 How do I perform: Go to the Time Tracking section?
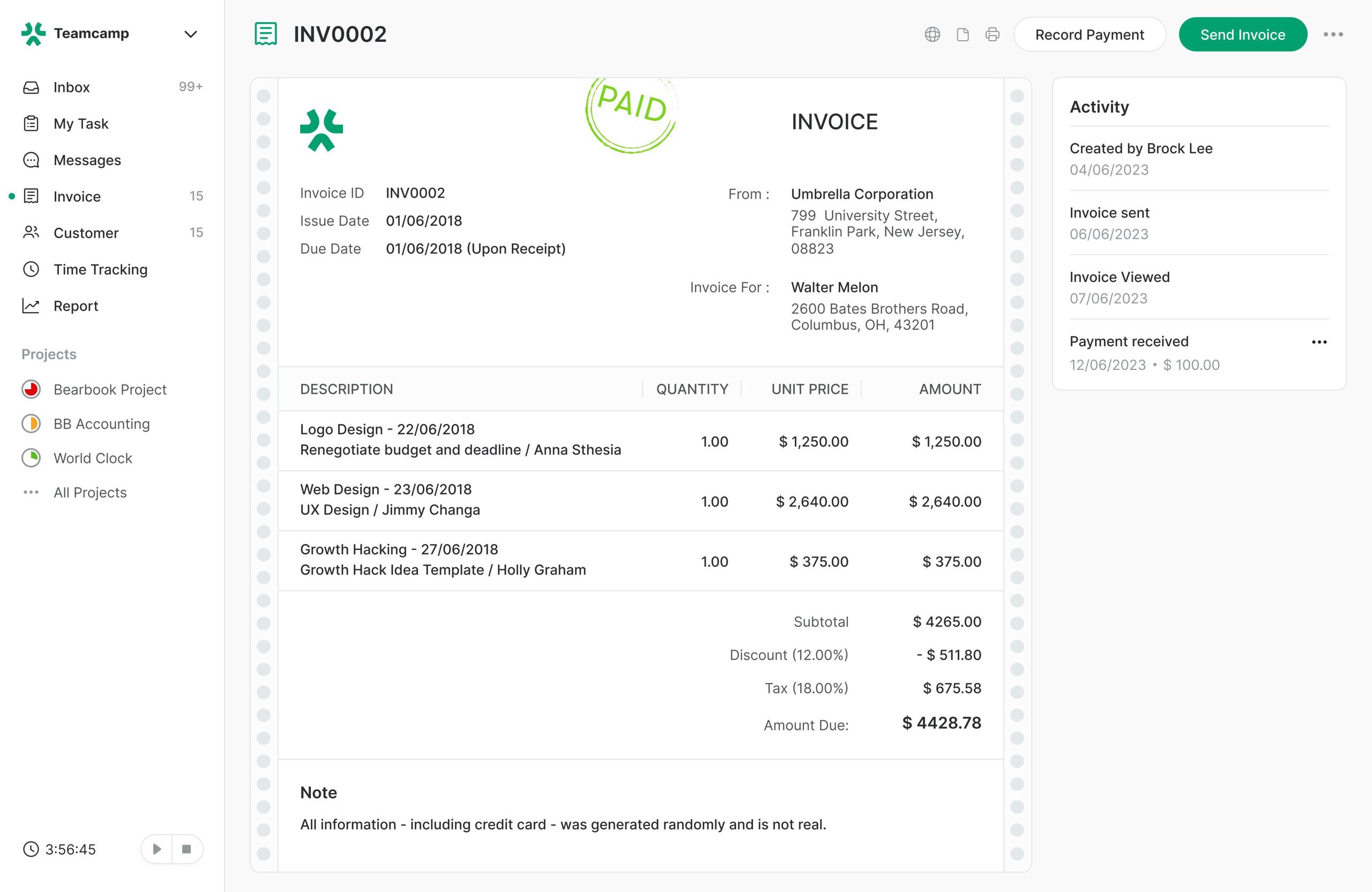(x=100, y=269)
